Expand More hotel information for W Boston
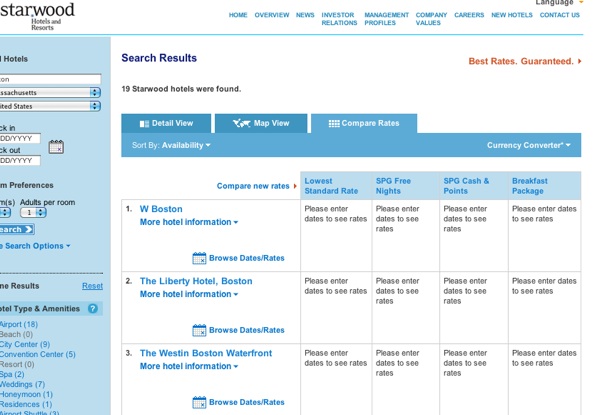The image size is (600, 415). click(189, 222)
